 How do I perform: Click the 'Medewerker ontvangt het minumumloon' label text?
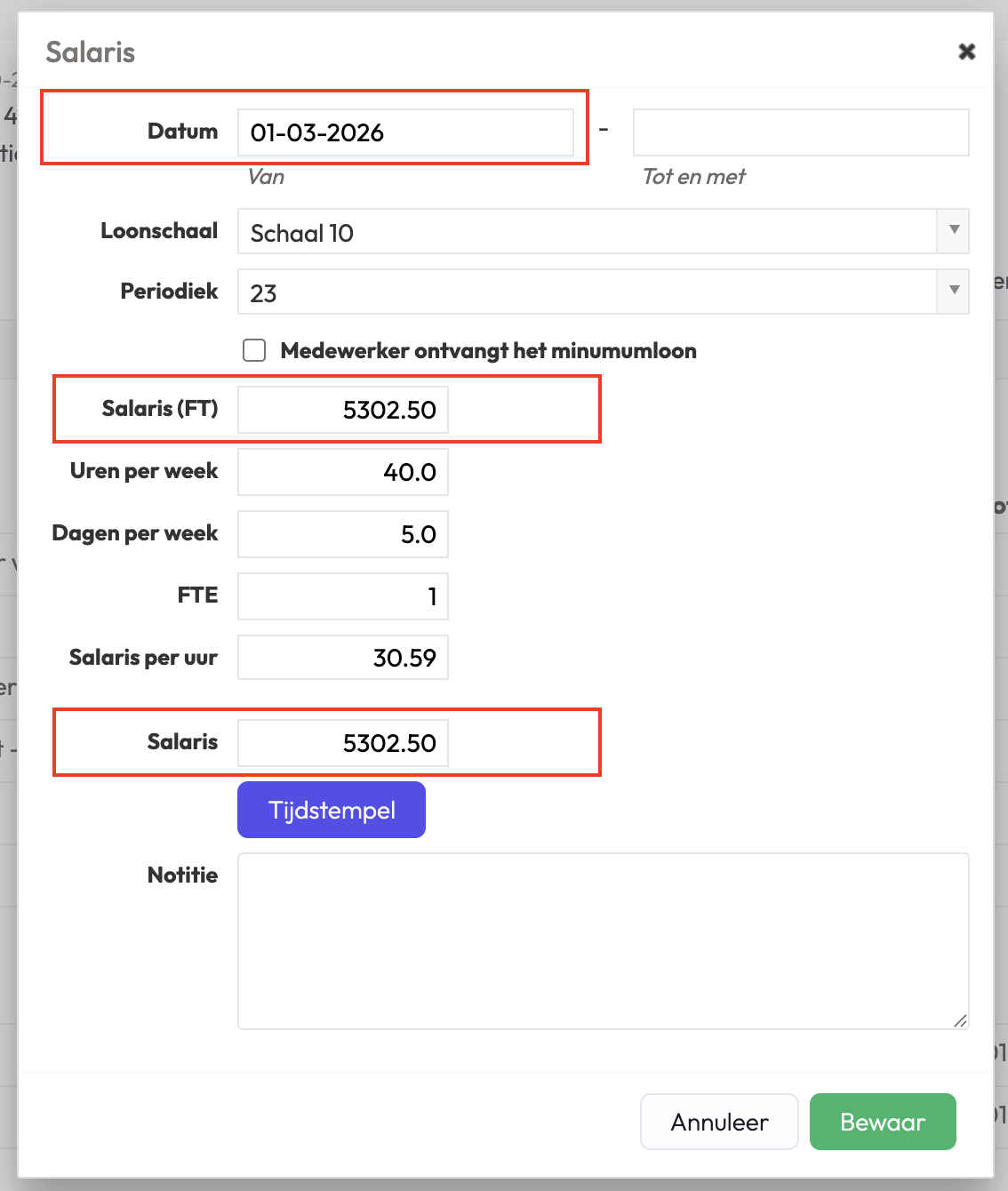coord(488,351)
